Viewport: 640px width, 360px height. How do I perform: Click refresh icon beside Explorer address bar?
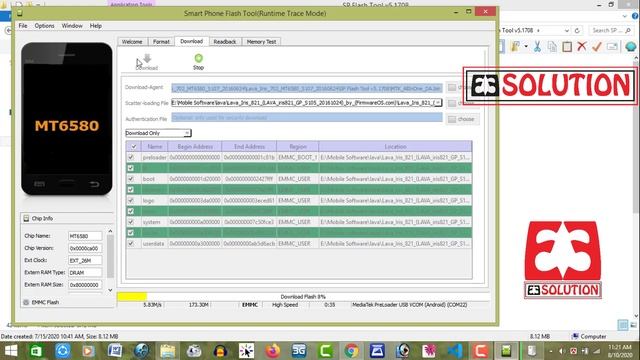(x=577, y=31)
